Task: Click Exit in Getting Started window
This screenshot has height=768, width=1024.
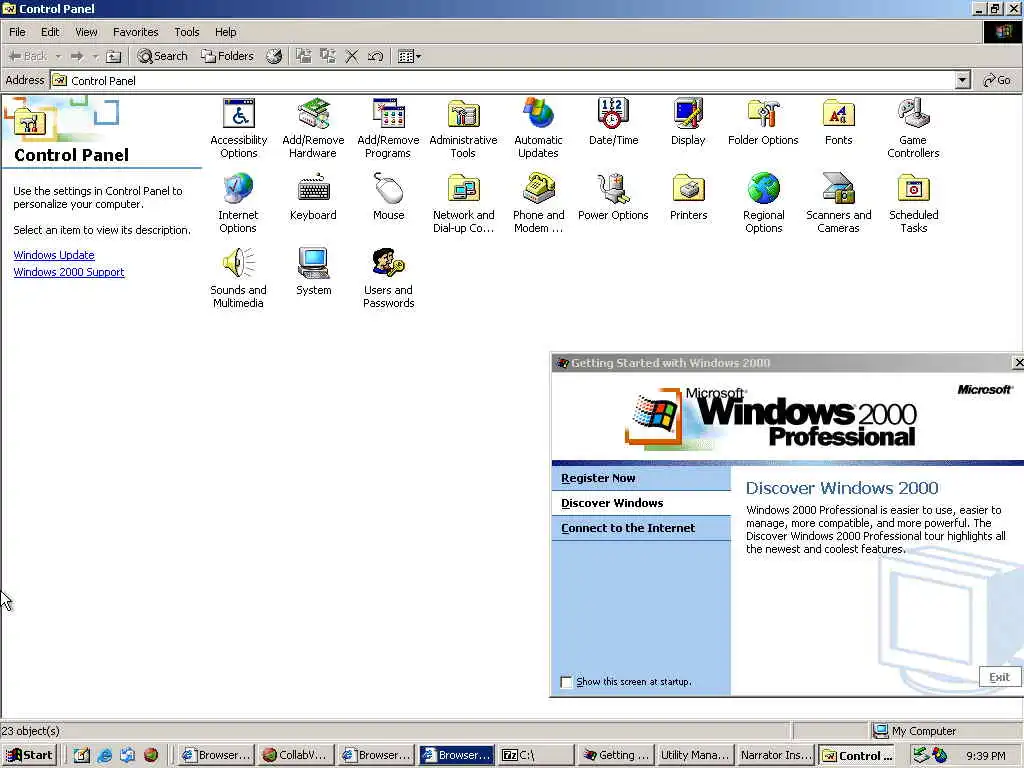Action: [1000, 677]
